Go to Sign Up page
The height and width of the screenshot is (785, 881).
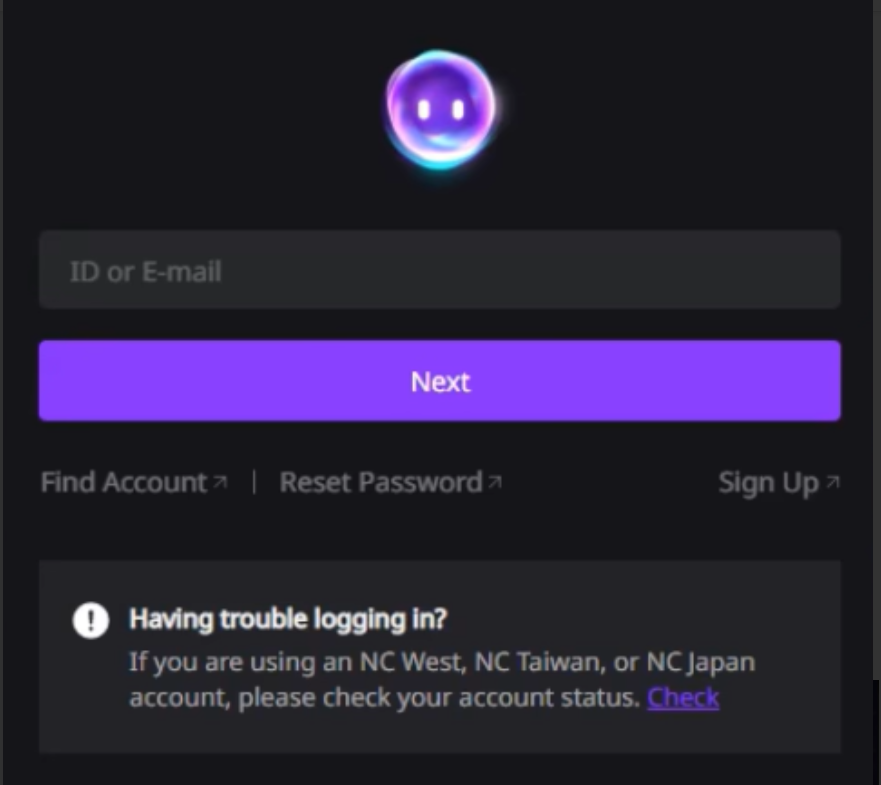pyautogui.click(x=768, y=482)
